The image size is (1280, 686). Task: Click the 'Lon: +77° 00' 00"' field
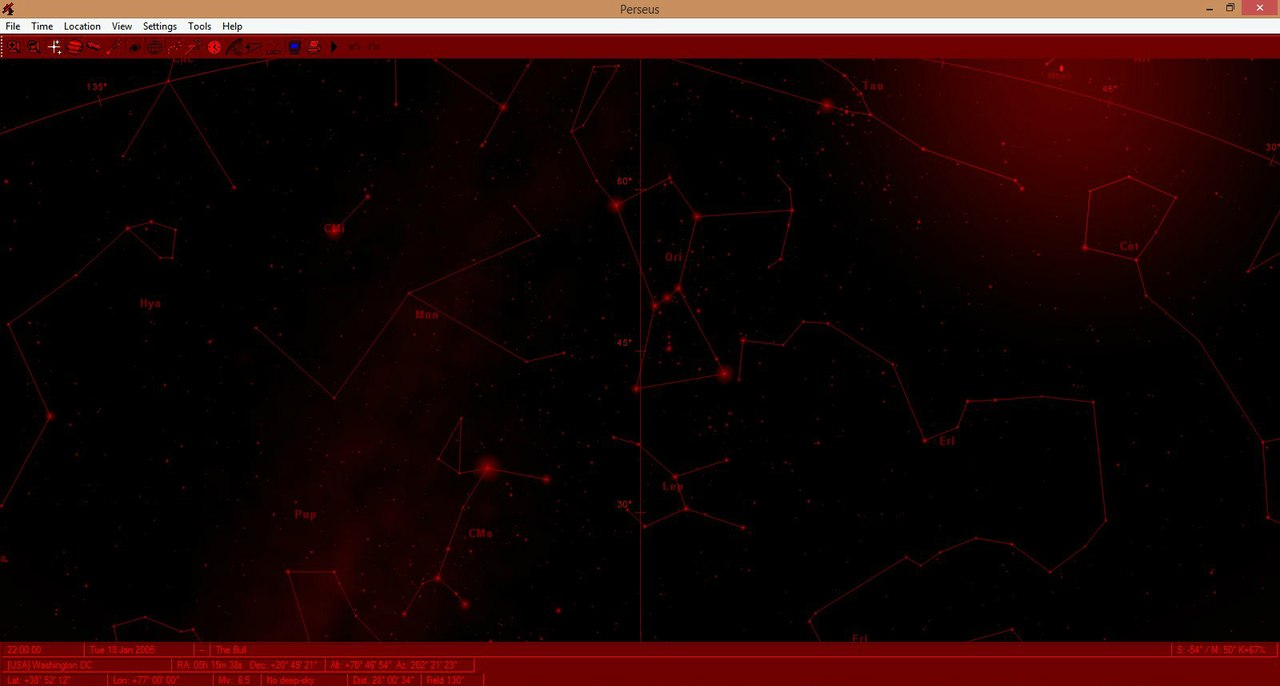click(160, 680)
